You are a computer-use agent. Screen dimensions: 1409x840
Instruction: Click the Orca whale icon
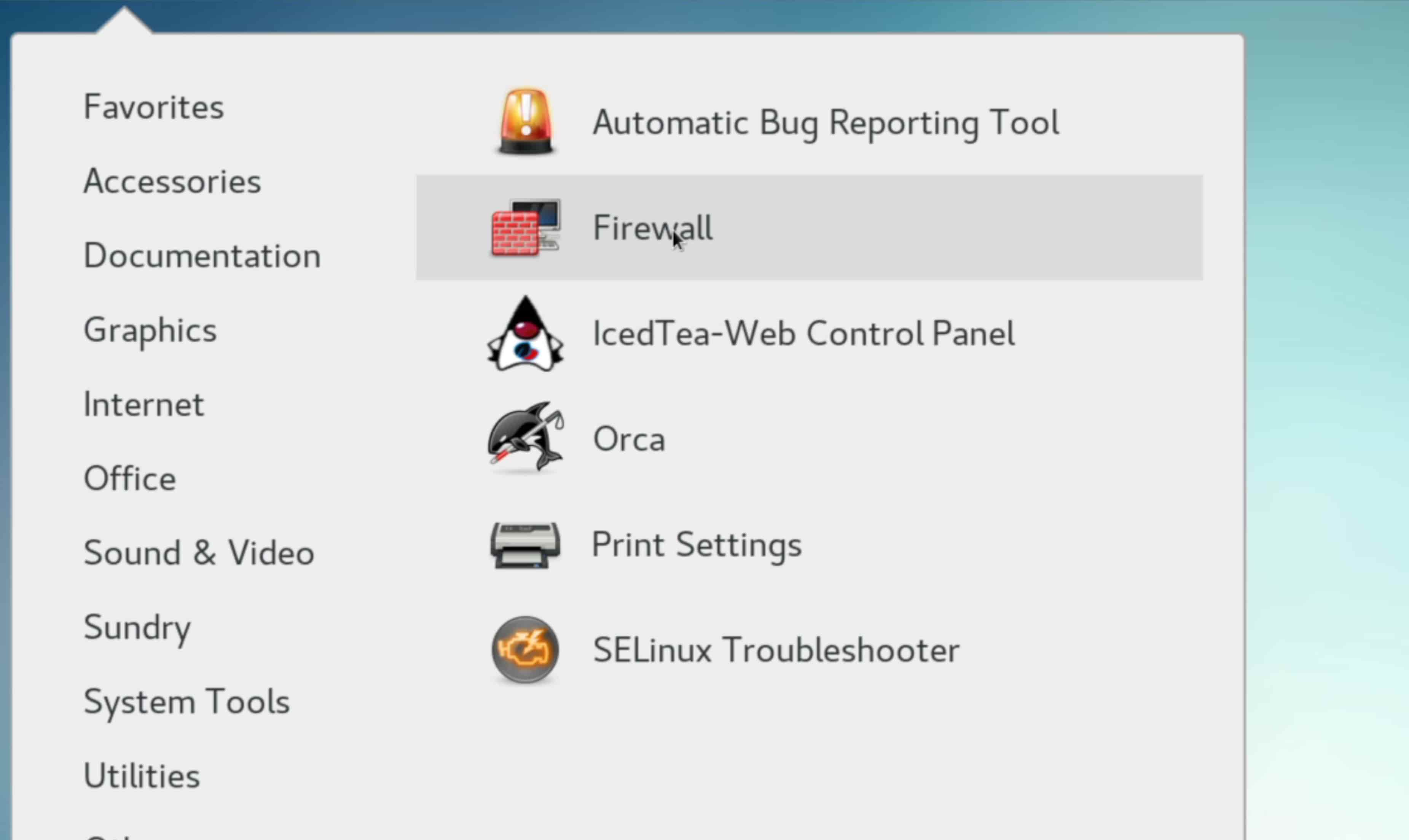[525, 438]
